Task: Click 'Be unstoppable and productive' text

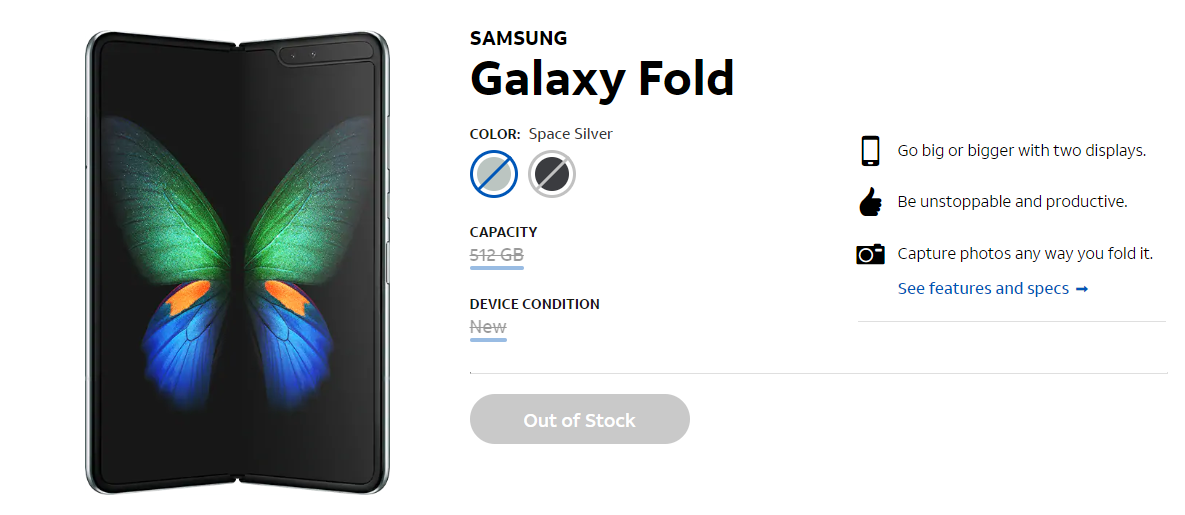Action: click(1012, 202)
